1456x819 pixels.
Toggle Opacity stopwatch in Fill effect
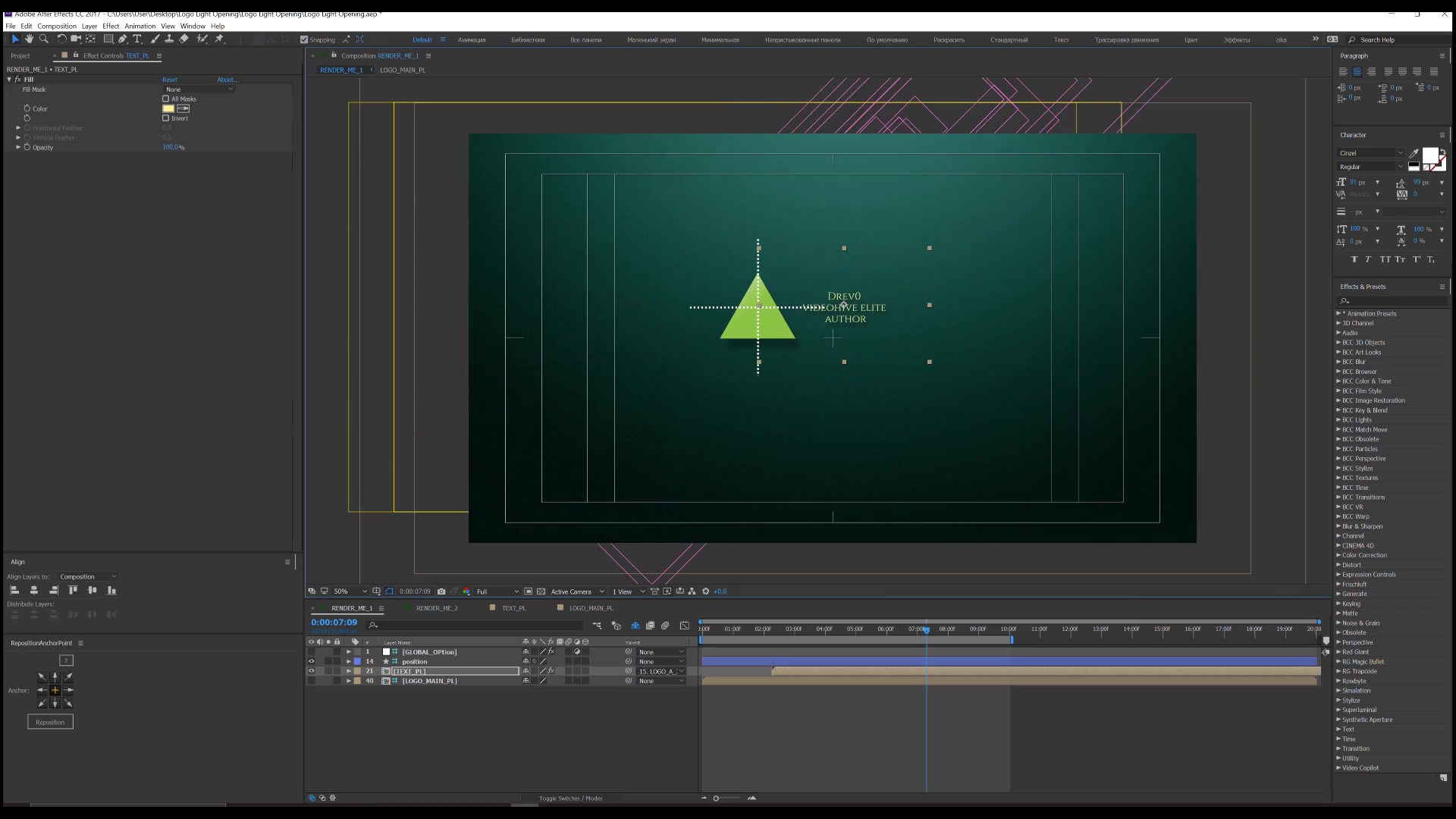click(27, 147)
